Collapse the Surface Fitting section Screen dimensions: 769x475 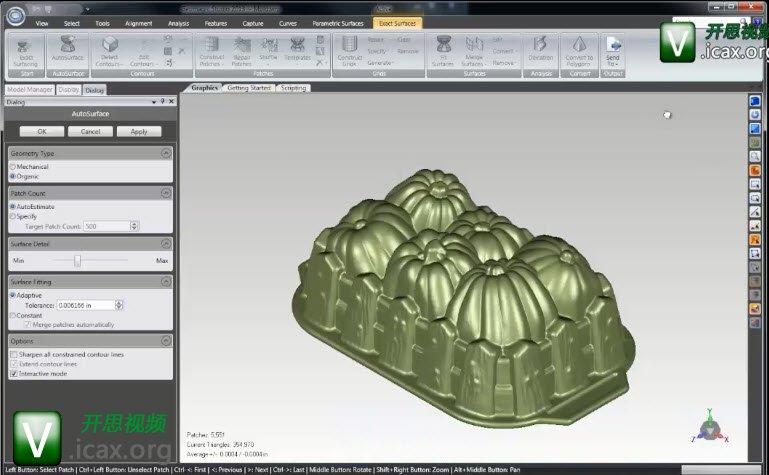point(166,282)
